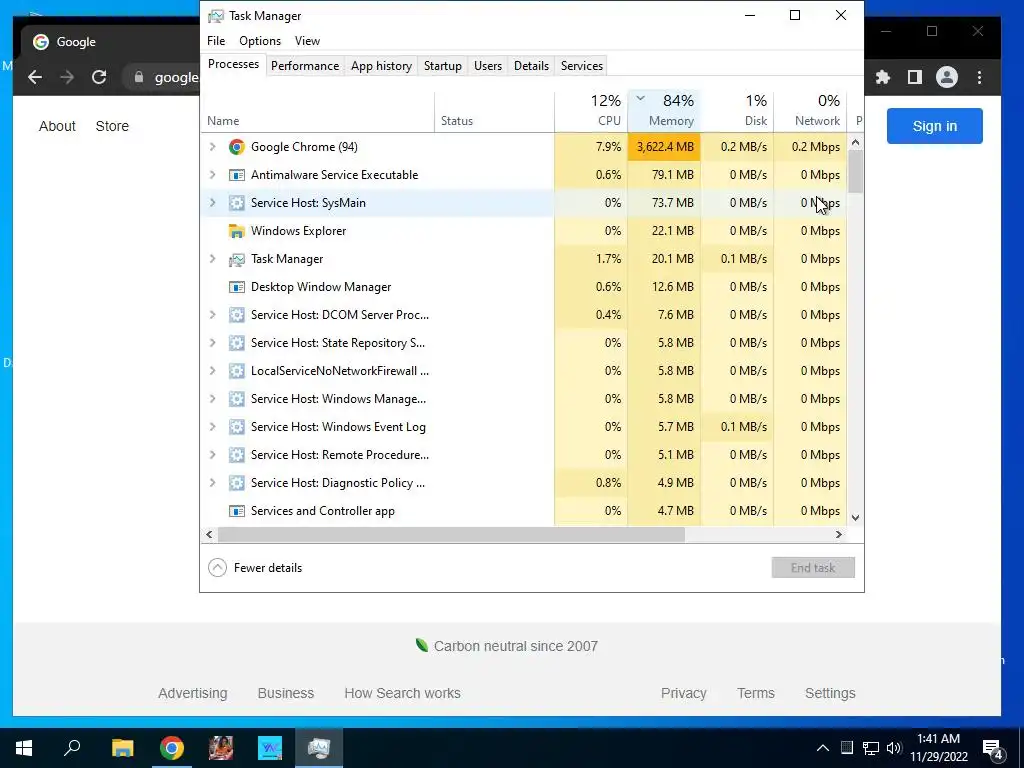This screenshot has height=768, width=1024.
Task: Open Chrome's extensions puzzle icon
Action: tap(883, 77)
